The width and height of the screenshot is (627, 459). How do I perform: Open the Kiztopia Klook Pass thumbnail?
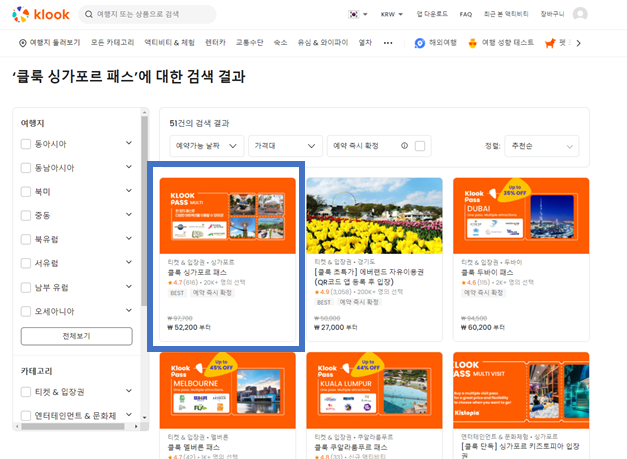click(521, 391)
